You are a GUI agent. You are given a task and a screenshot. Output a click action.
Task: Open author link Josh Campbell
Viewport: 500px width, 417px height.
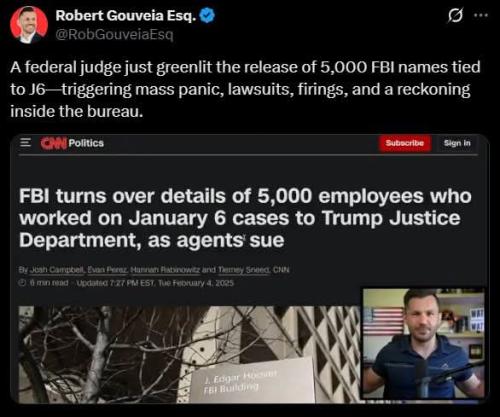point(57,270)
